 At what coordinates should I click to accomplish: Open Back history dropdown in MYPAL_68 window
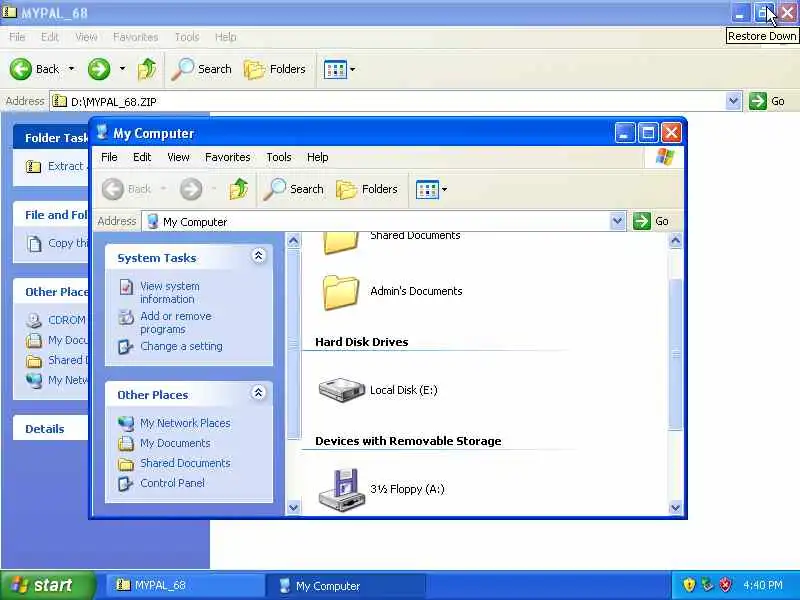(71, 69)
